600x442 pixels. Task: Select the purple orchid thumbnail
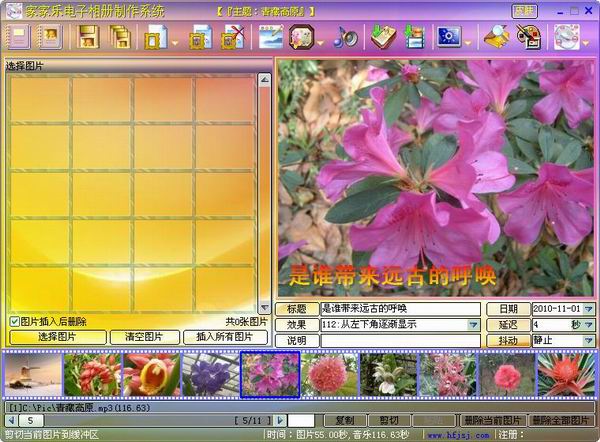tap(211, 375)
